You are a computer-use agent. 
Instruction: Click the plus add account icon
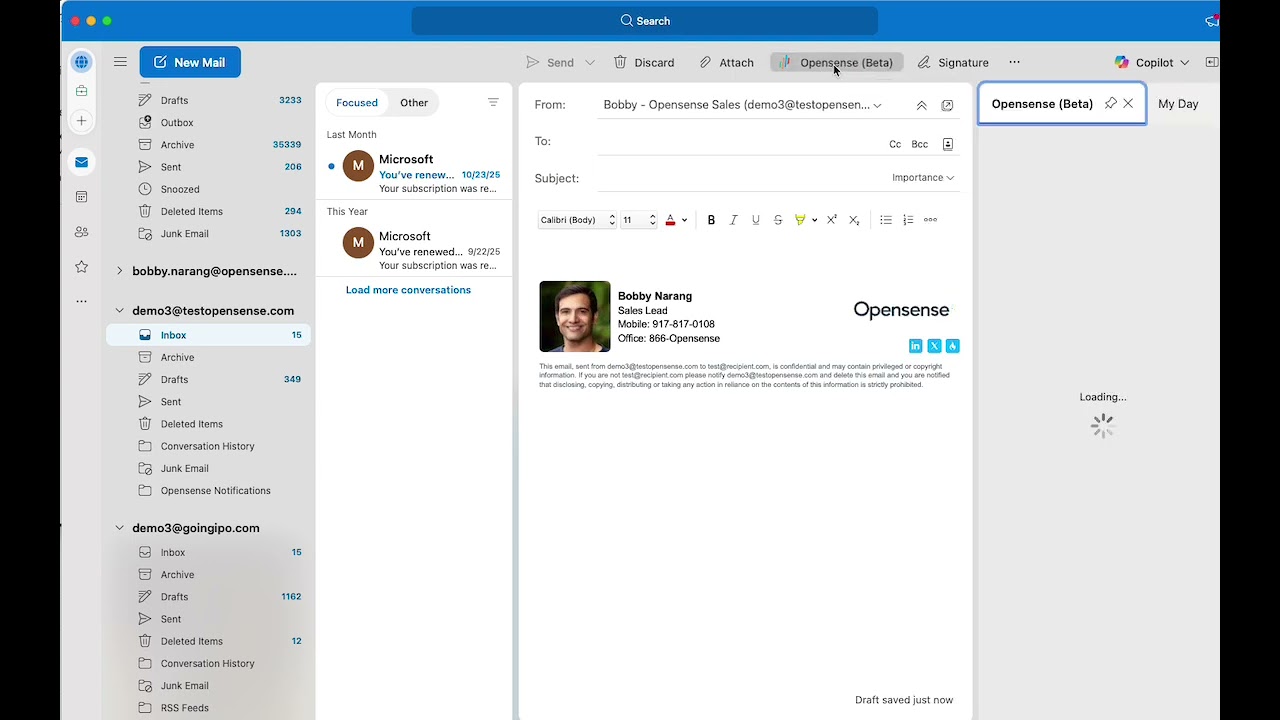[x=82, y=120]
